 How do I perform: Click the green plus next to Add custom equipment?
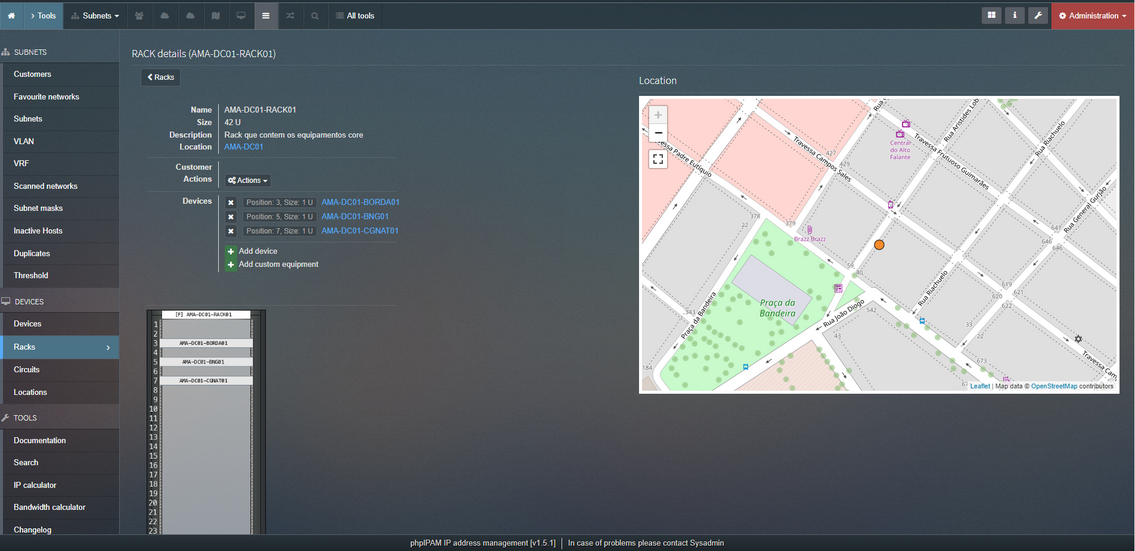[231, 265]
